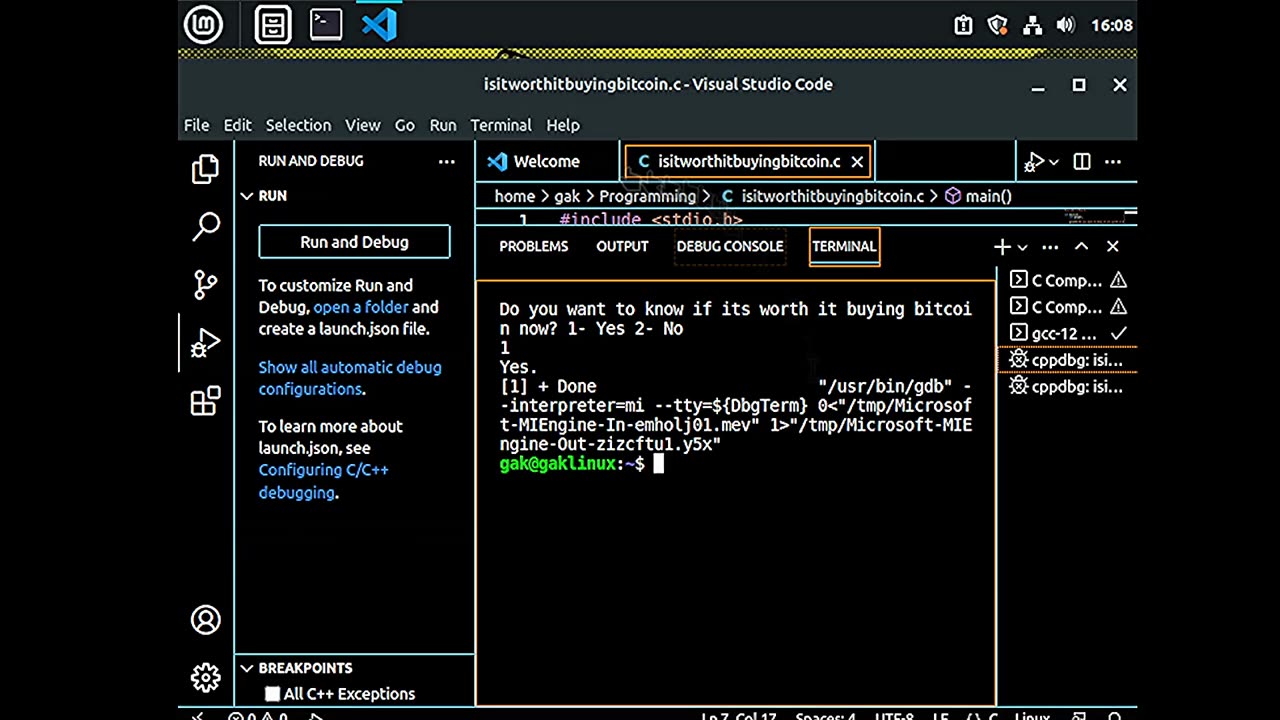Select the second C Comp... terminal entry

pyautogui.click(x=1068, y=307)
